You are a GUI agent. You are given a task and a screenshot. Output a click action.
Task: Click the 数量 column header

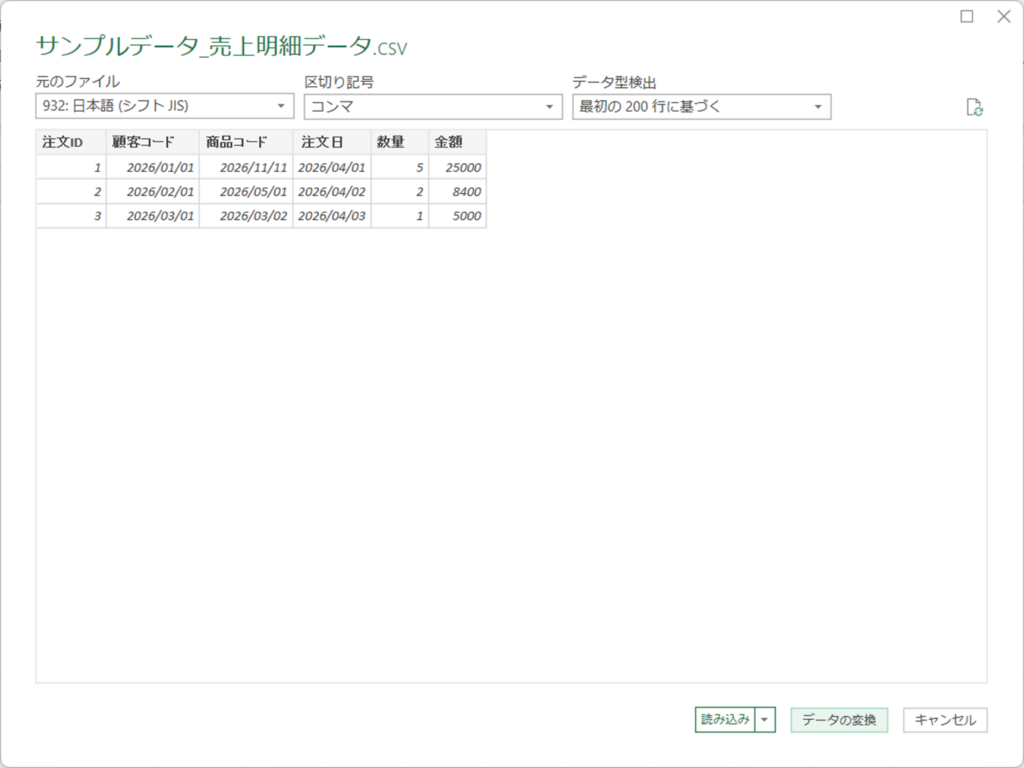pos(399,142)
